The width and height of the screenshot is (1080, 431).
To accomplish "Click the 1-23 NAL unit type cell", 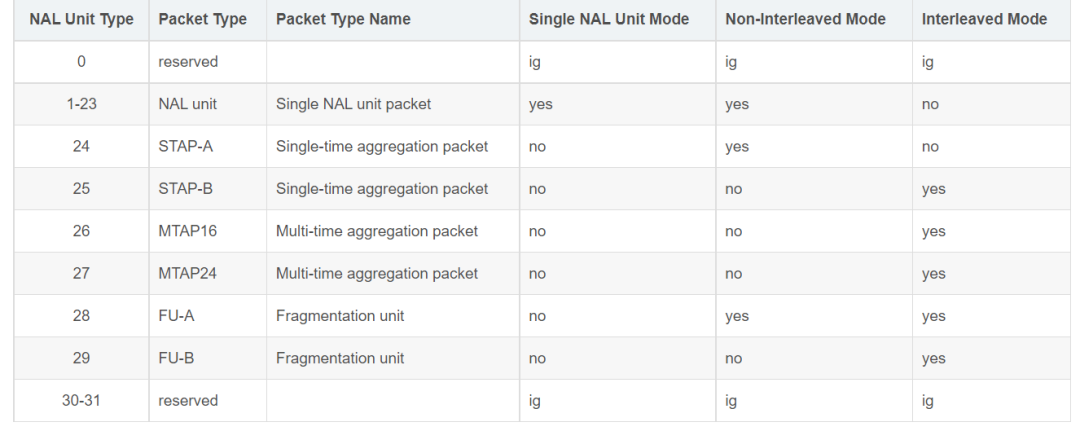I will tap(81, 104).
